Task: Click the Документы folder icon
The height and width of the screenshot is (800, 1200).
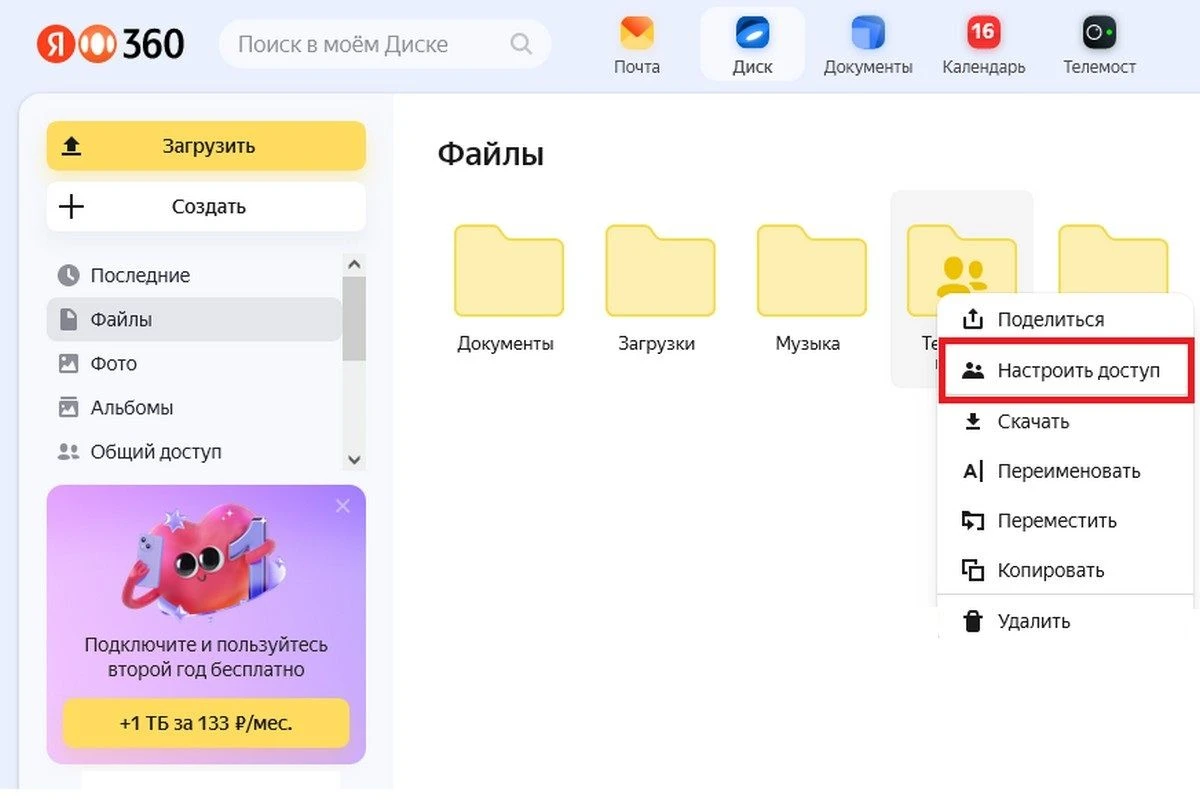Action: coord(509,270)
